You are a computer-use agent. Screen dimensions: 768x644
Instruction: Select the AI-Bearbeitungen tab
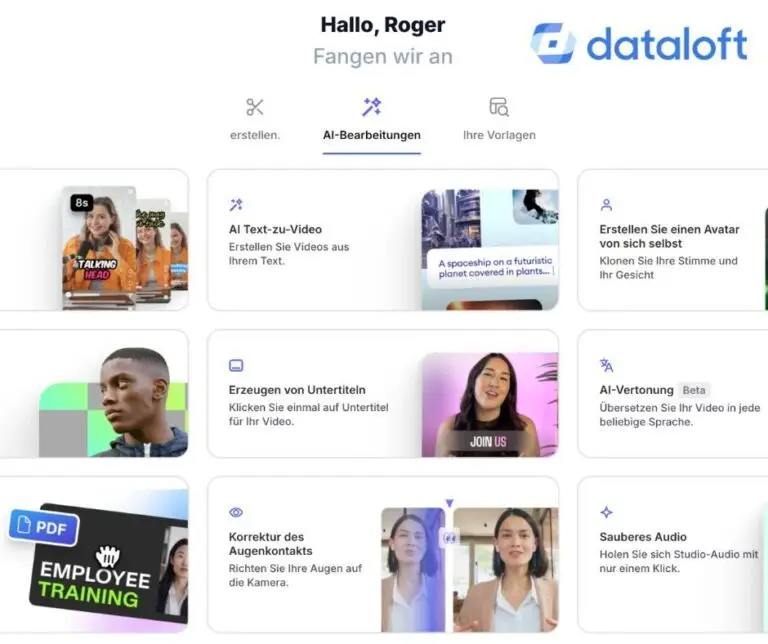(x=372, y=135)
